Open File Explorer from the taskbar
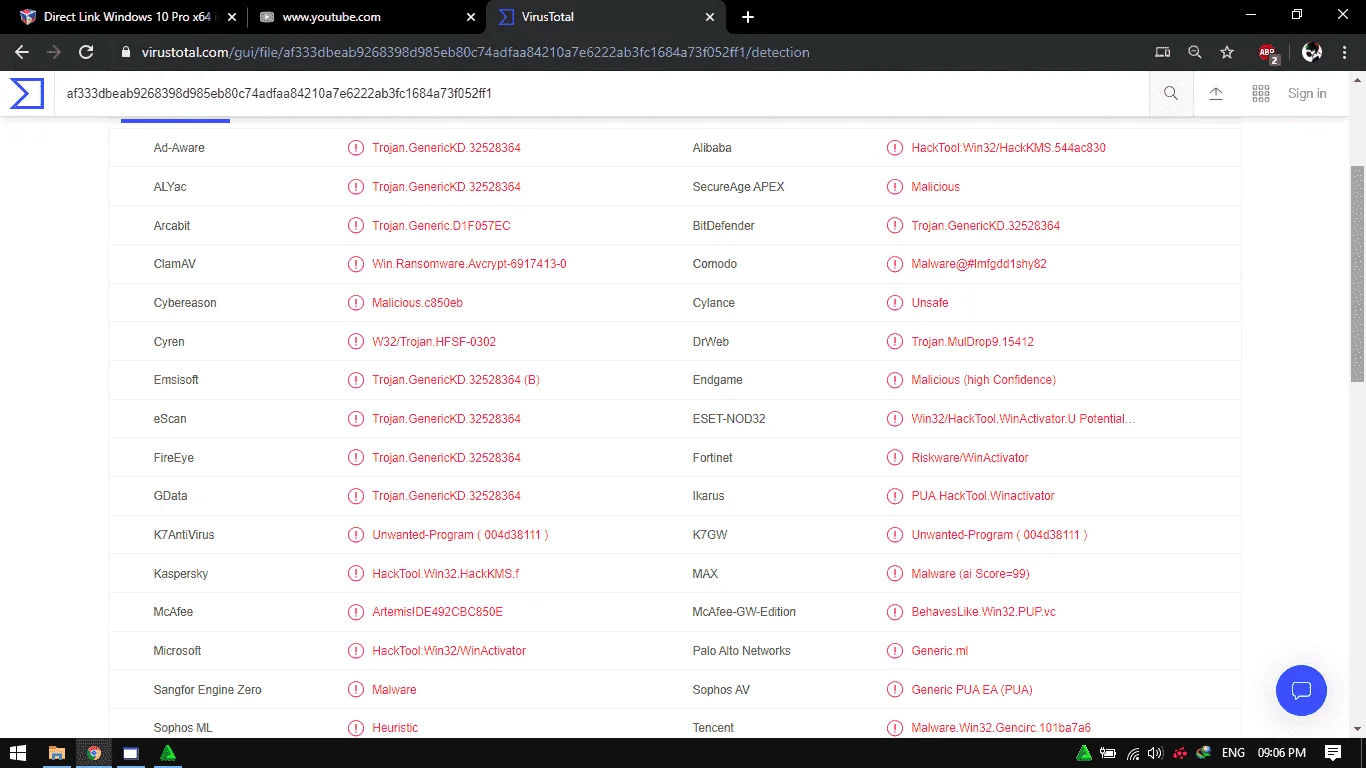The image size is (1366, 768). coord(56,753)
